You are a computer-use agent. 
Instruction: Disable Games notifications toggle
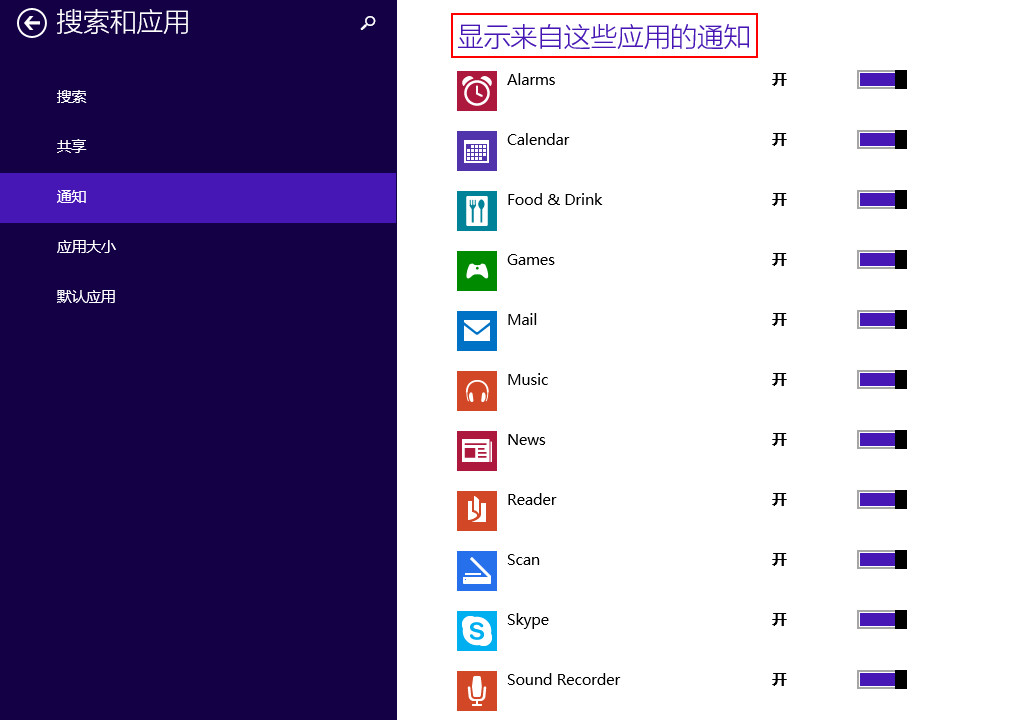tap(882, 260)
